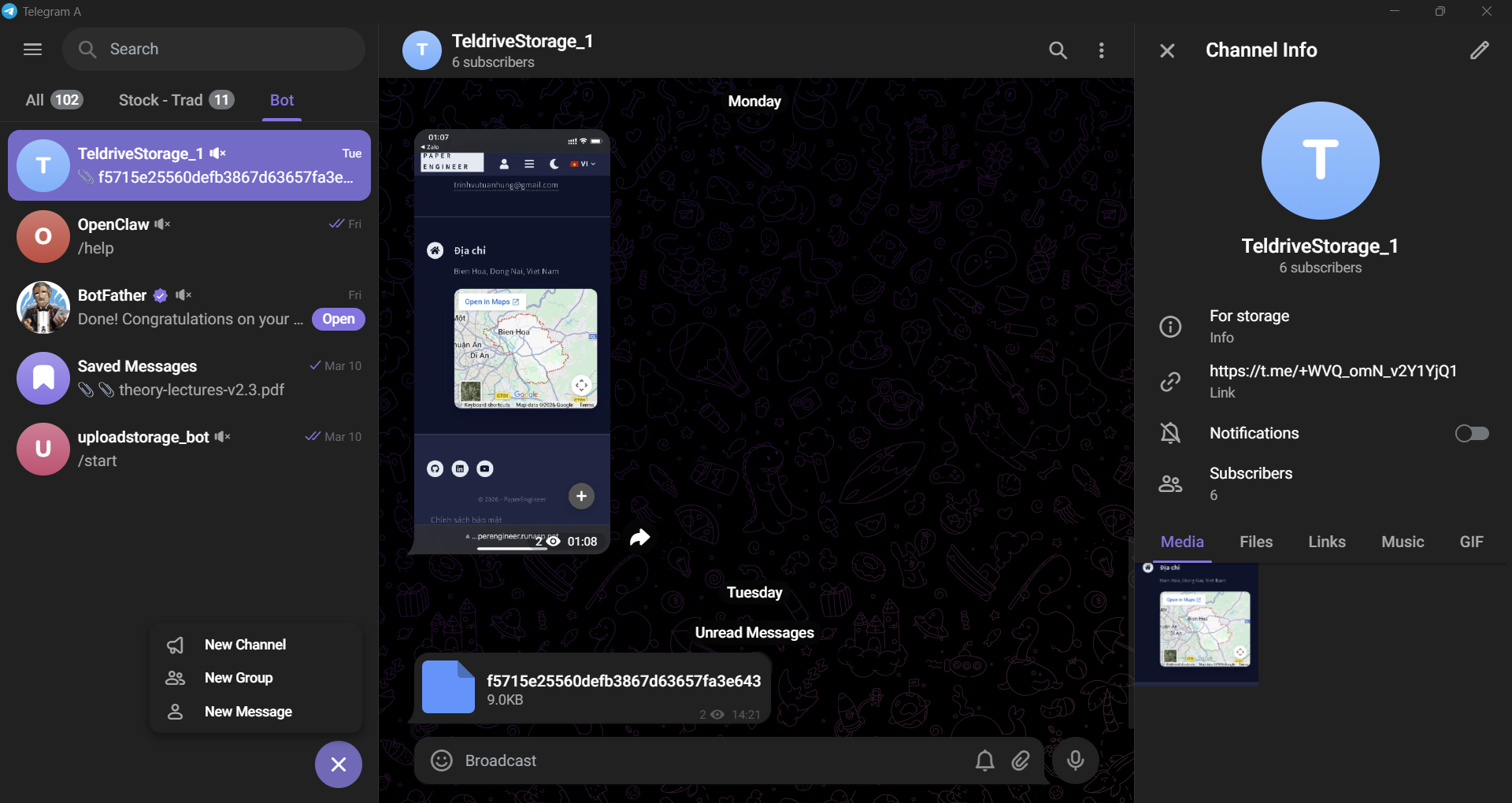Click the search icon in chat header
The width and height of the screenshot is (1512, 803).
tap(1058, 50)
